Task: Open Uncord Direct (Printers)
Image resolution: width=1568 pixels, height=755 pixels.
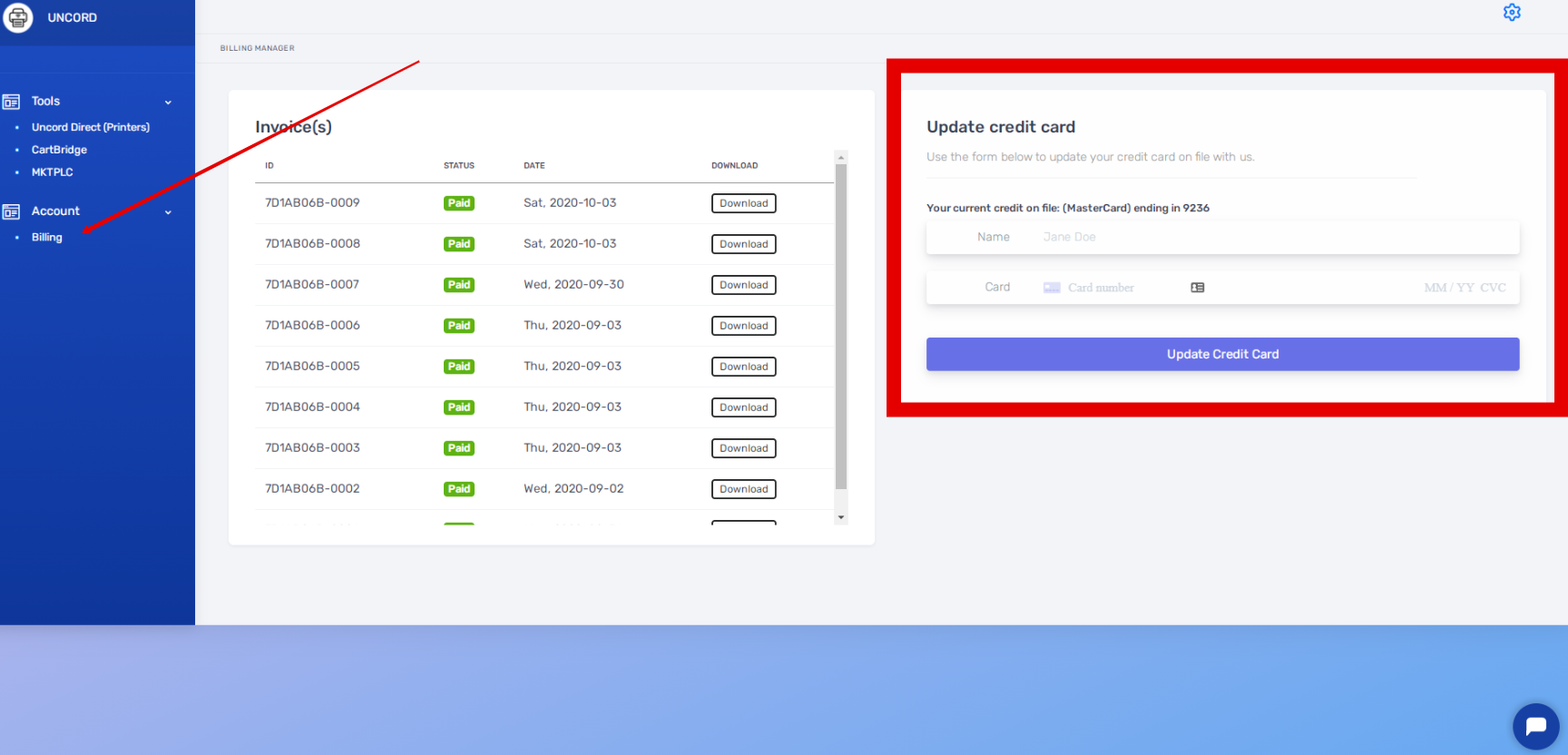Action: click(91, 127)
